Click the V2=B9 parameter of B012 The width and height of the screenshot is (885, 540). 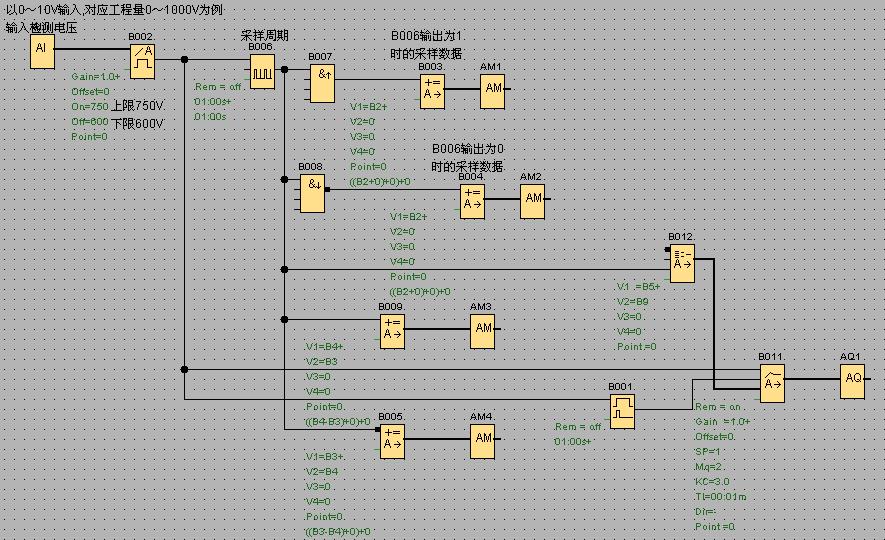pyautogui.click(x=633, y=301)
